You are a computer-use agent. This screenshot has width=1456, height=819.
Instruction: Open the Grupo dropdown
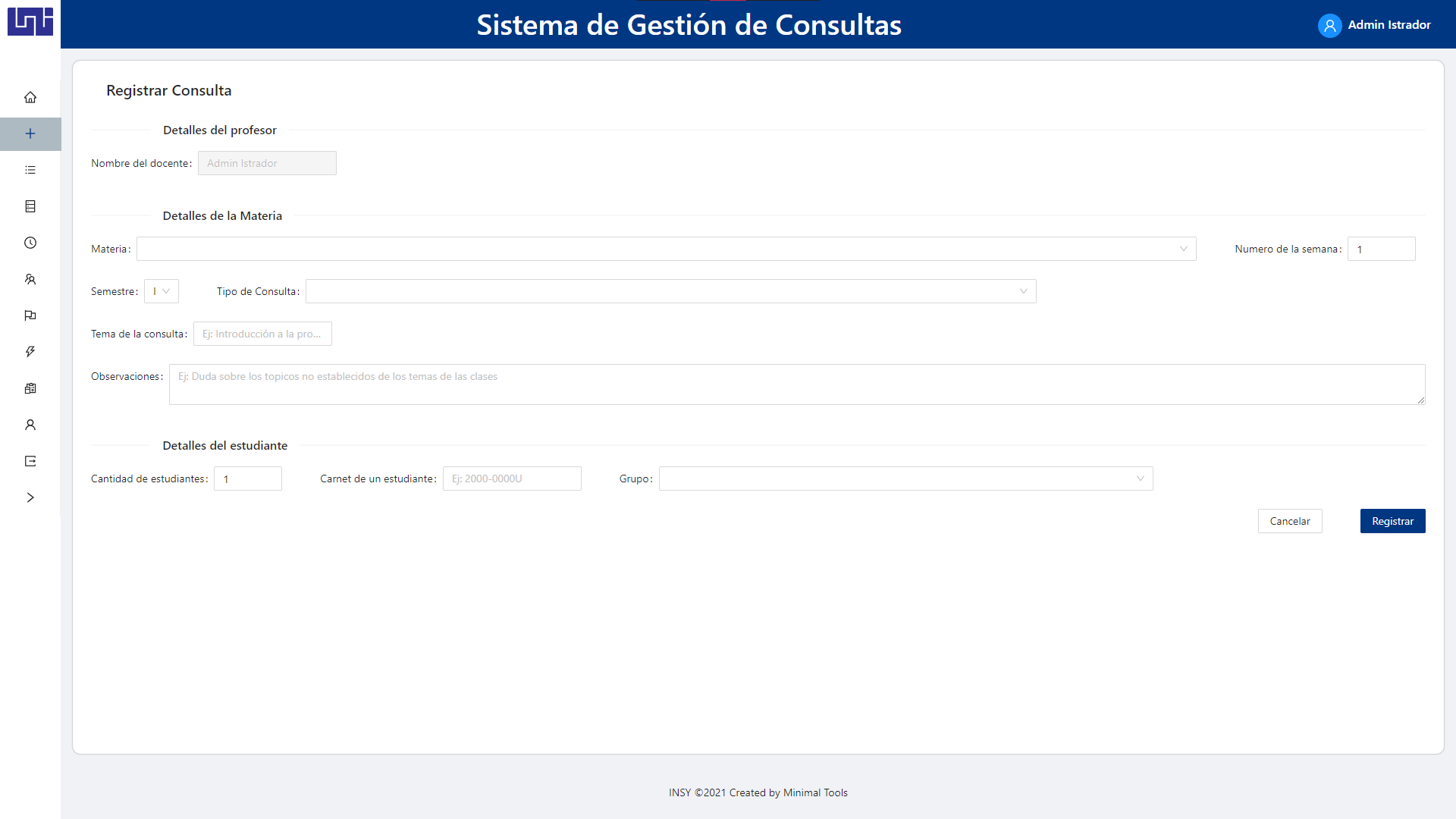(x=905, y=479)
